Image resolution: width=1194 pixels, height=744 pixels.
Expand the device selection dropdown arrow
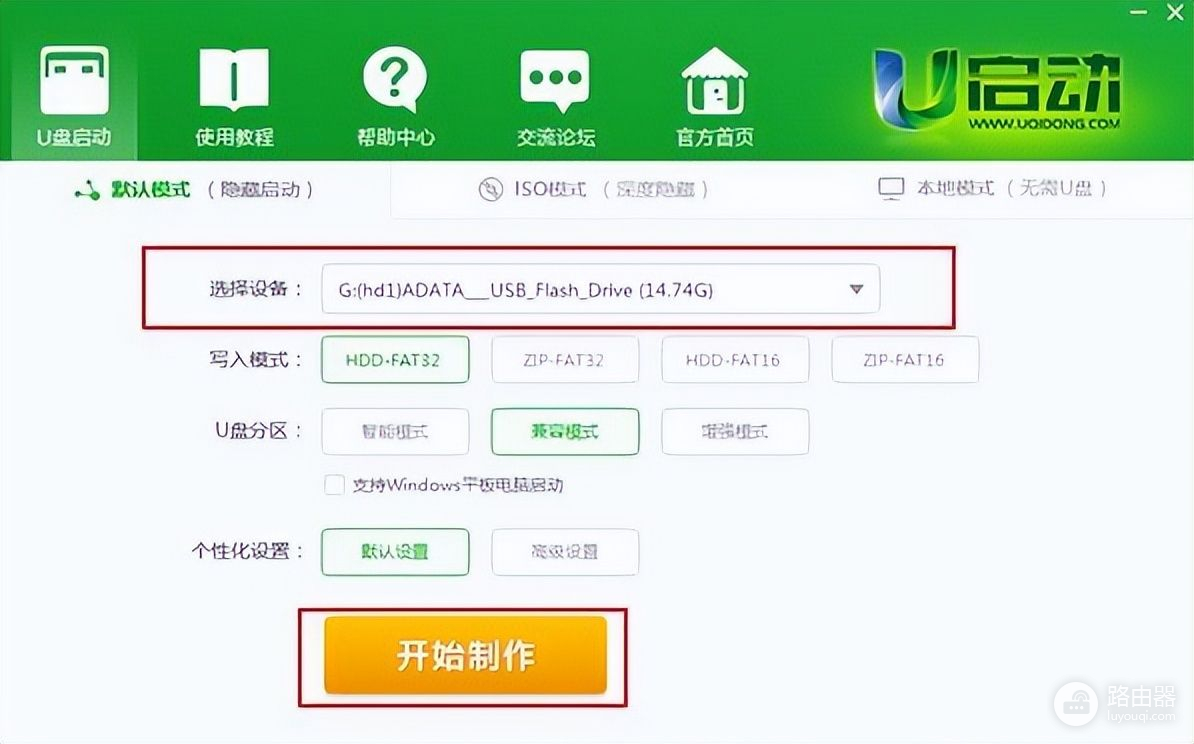coord(857,289)
